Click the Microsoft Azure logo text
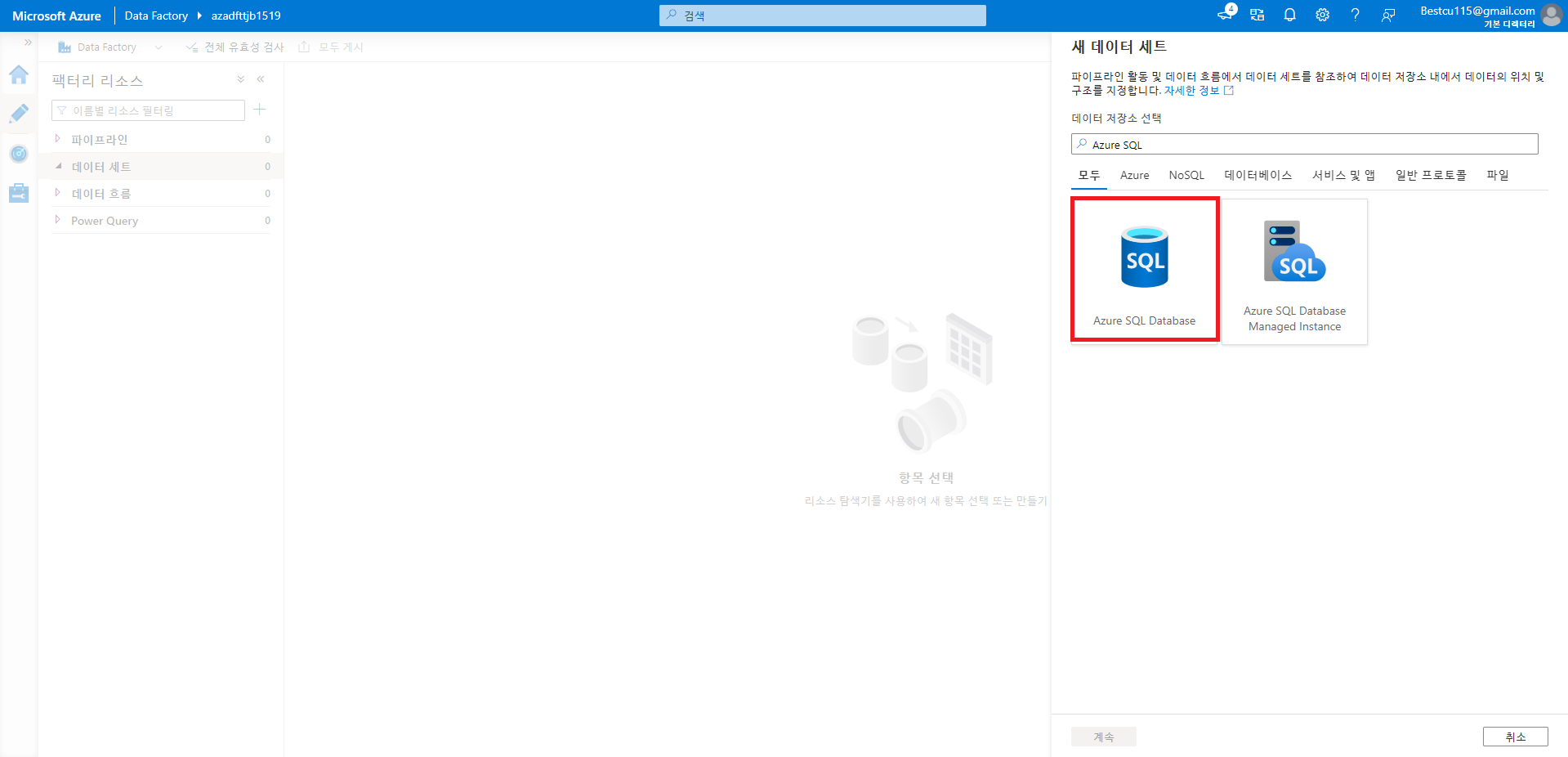 [x=56, y=16]
